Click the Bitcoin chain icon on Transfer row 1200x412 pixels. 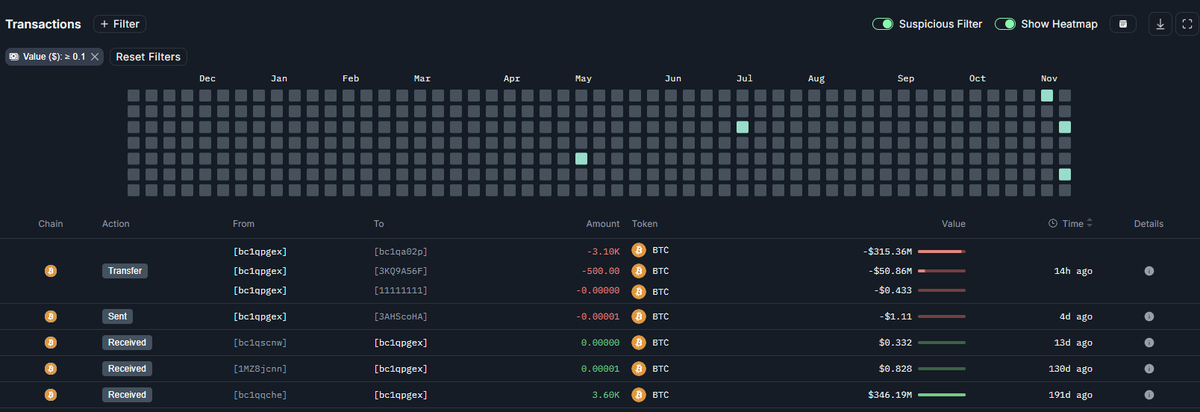[50, 271]
